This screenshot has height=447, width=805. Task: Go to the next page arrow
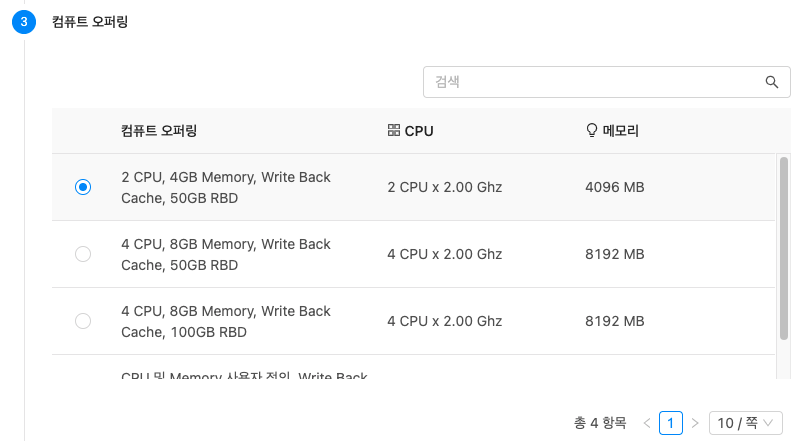click(x=695, y=423)
